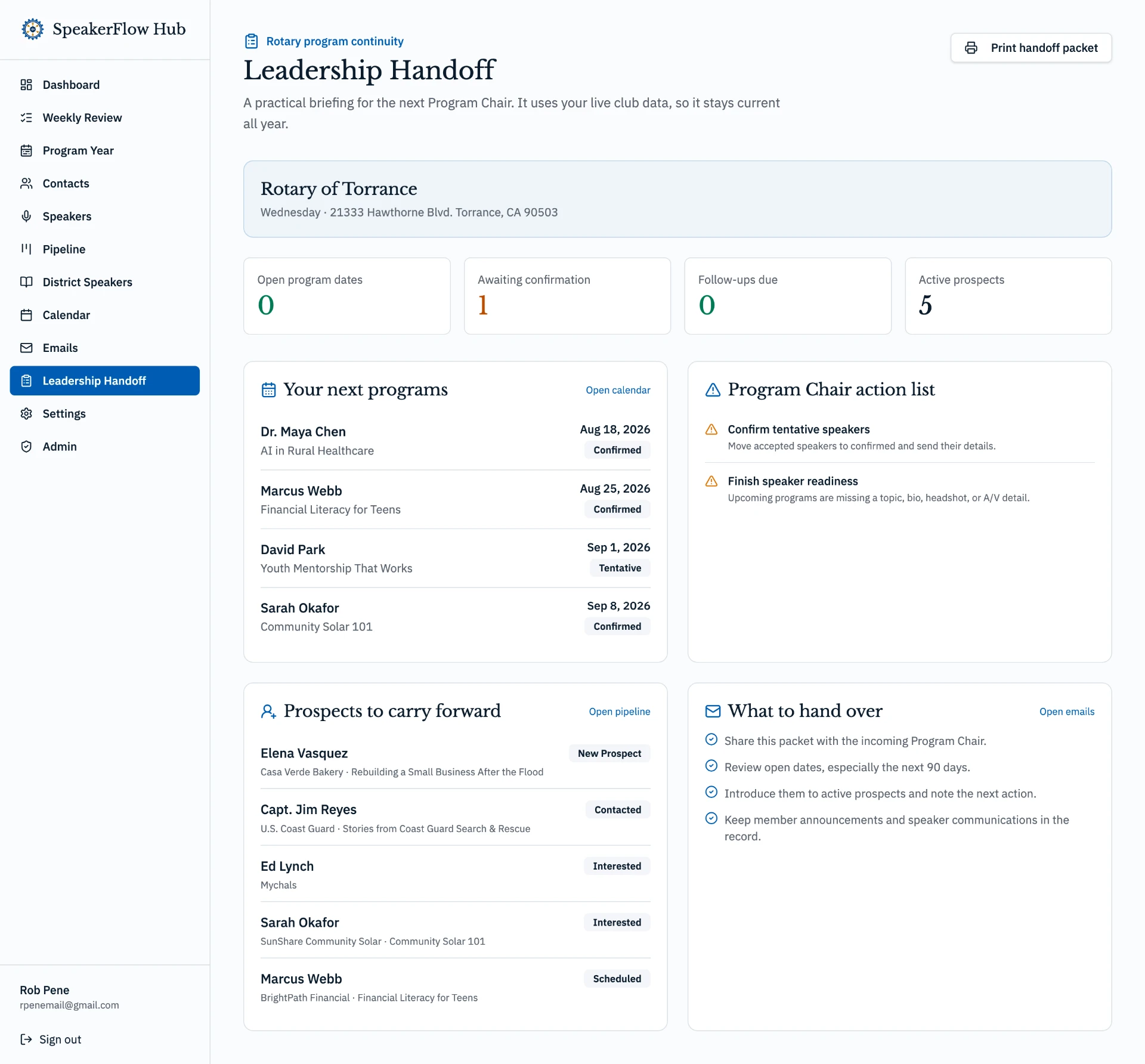Open the Follow-ups due card

tap(788, 296)
